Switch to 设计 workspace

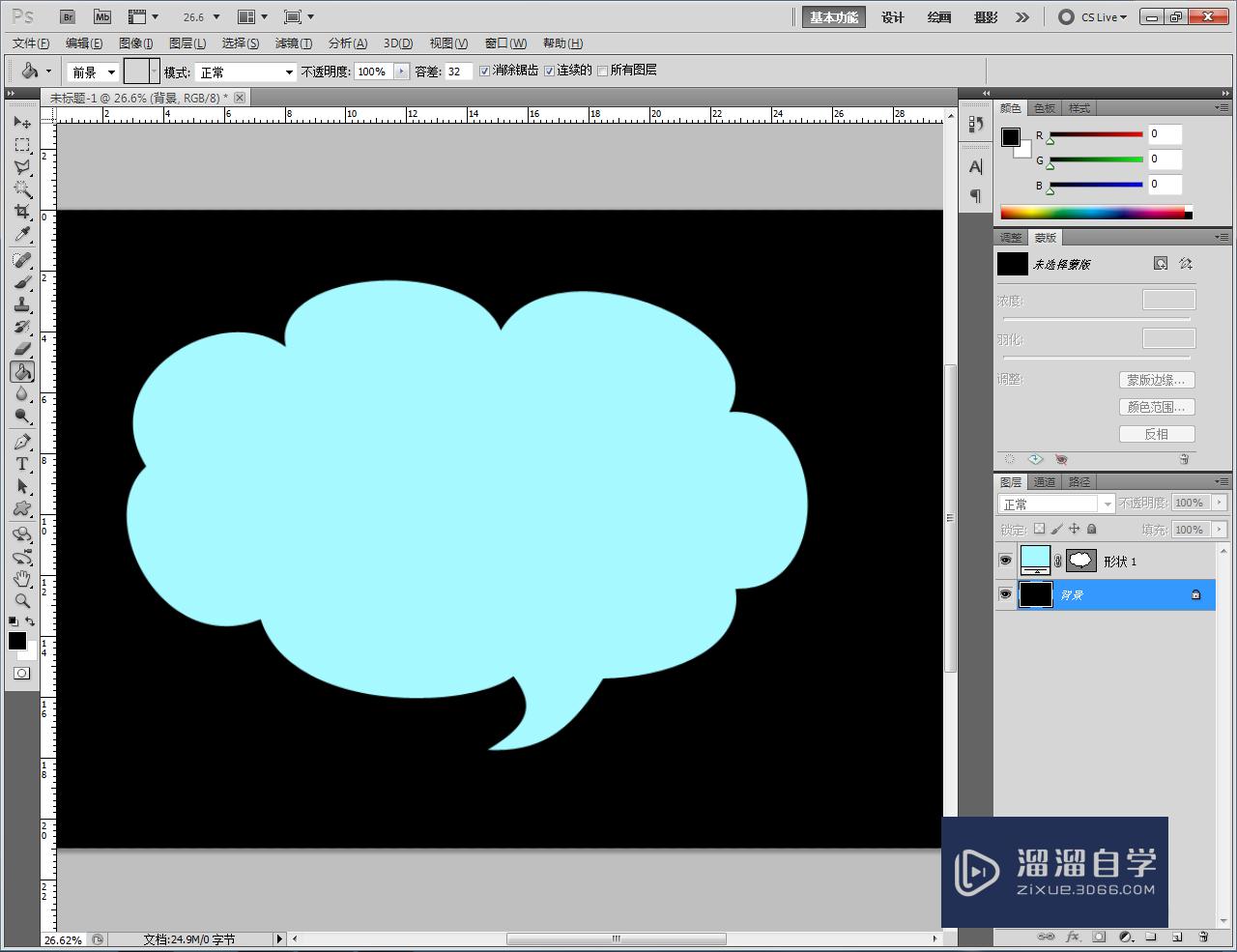pos(893,17)
